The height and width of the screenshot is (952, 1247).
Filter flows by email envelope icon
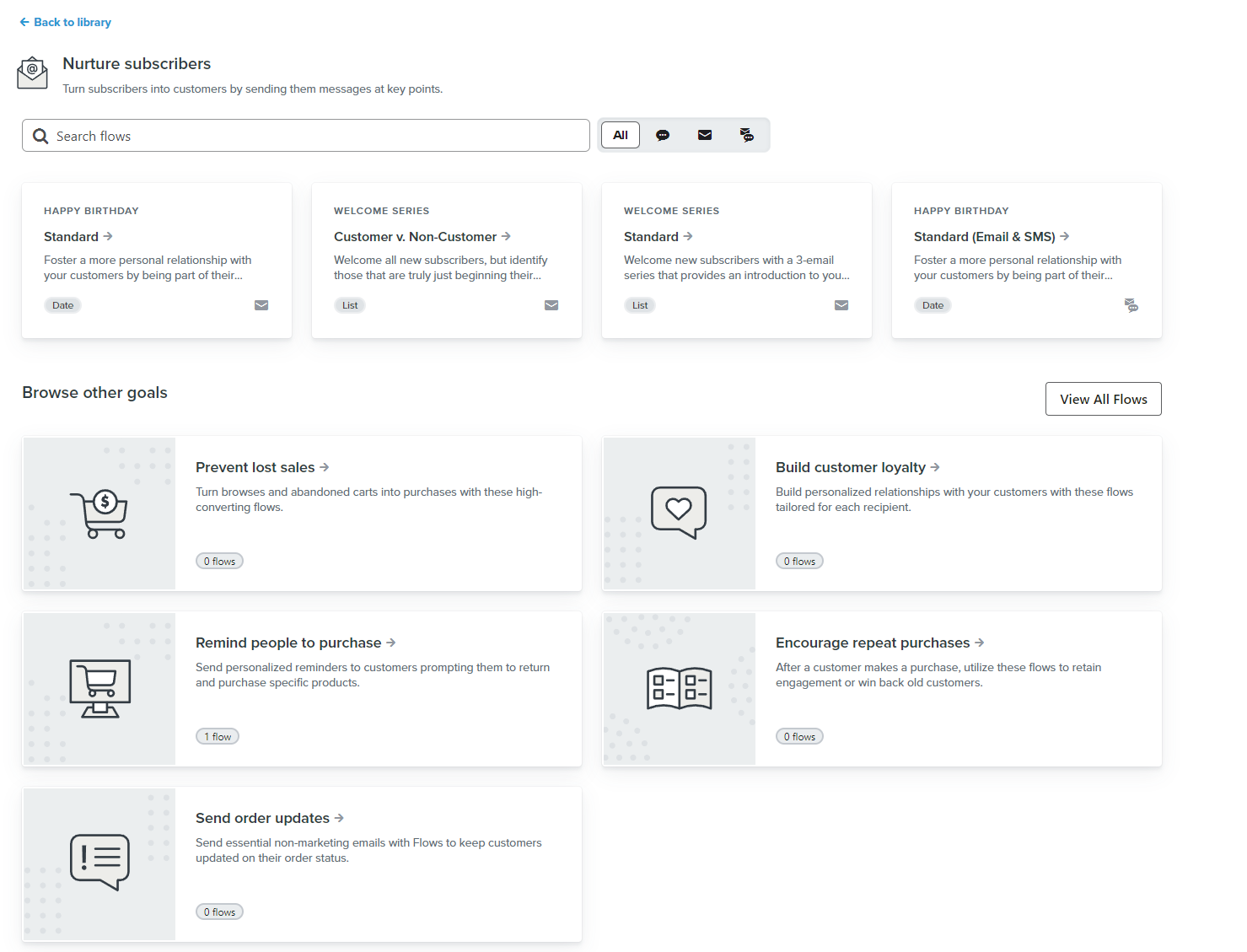pyautogui.click(x=705, y=135)
